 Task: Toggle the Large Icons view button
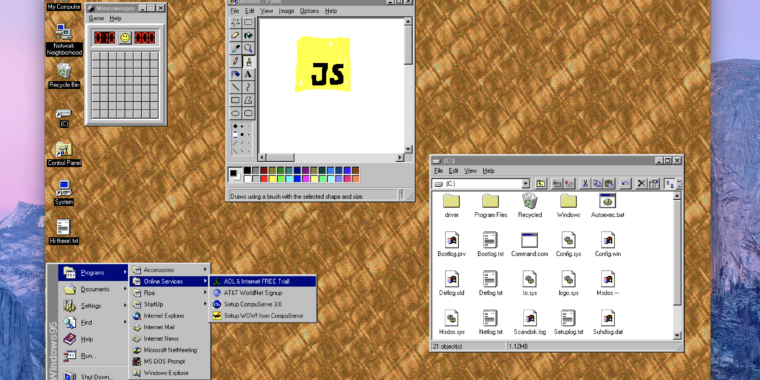[670, 184]
